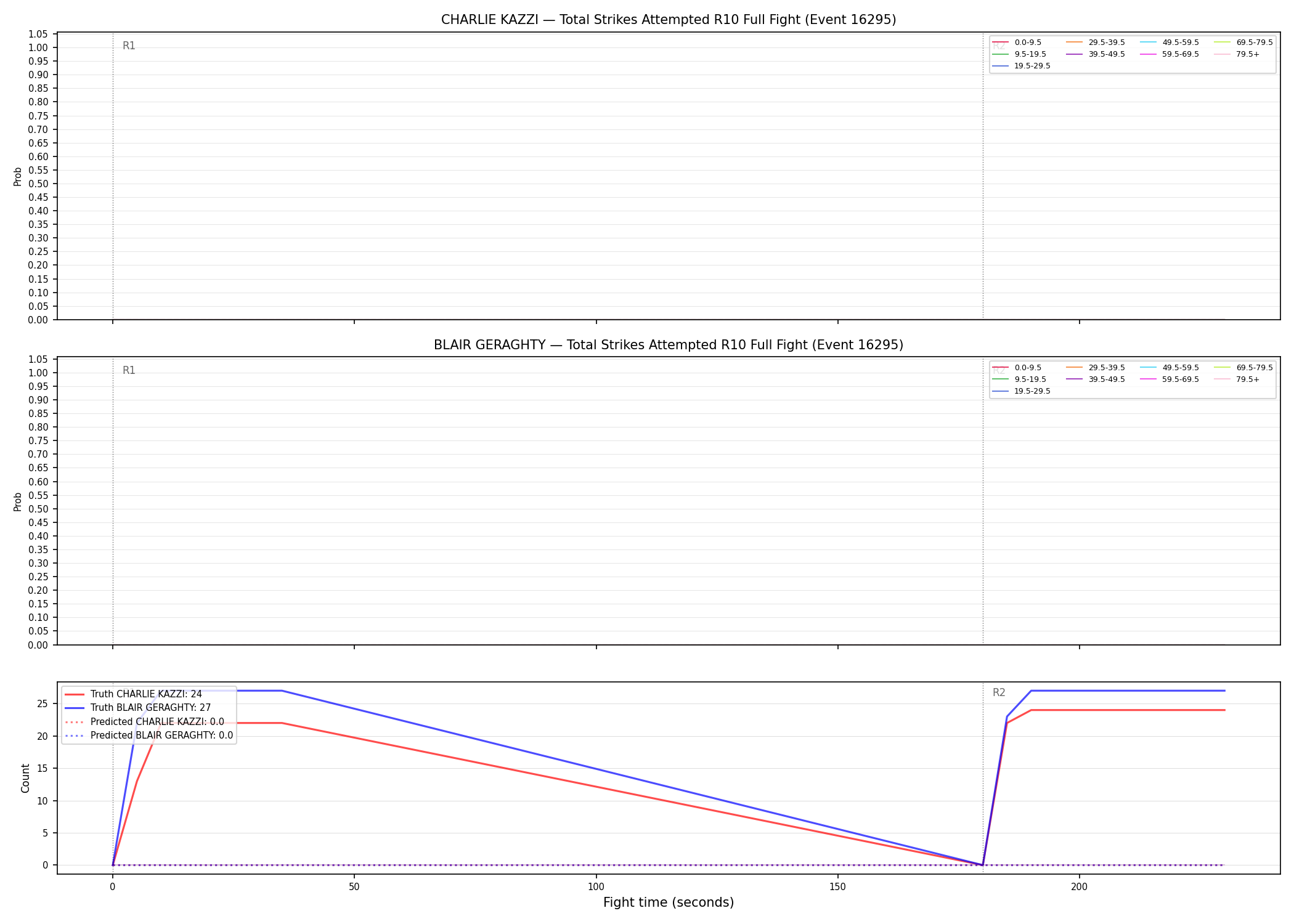Select '79.5+' legend entry in Charlie Kazzi chart

click(x=1237, y=54)
